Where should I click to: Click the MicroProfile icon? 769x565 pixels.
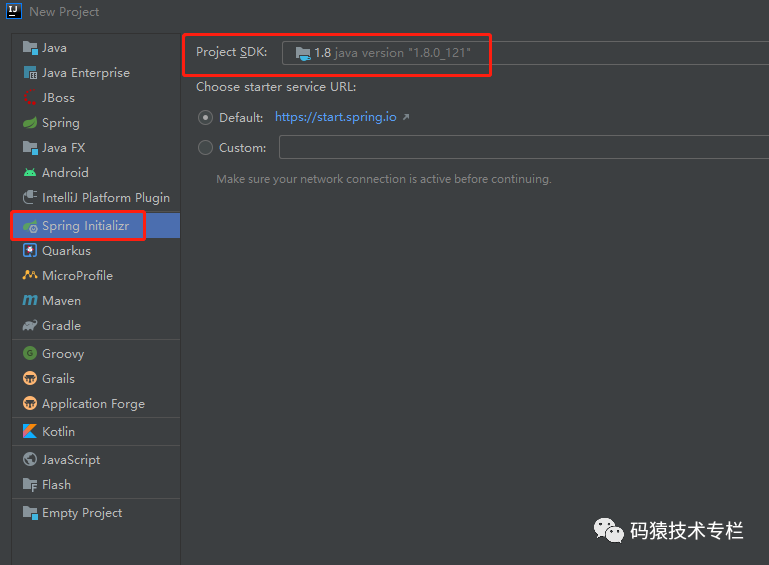click(x=30, y=276)
